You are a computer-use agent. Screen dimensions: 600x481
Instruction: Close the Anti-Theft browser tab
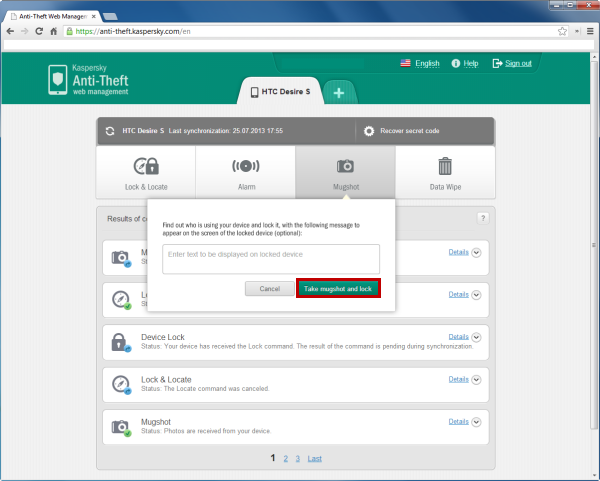[x=94, y=16]
